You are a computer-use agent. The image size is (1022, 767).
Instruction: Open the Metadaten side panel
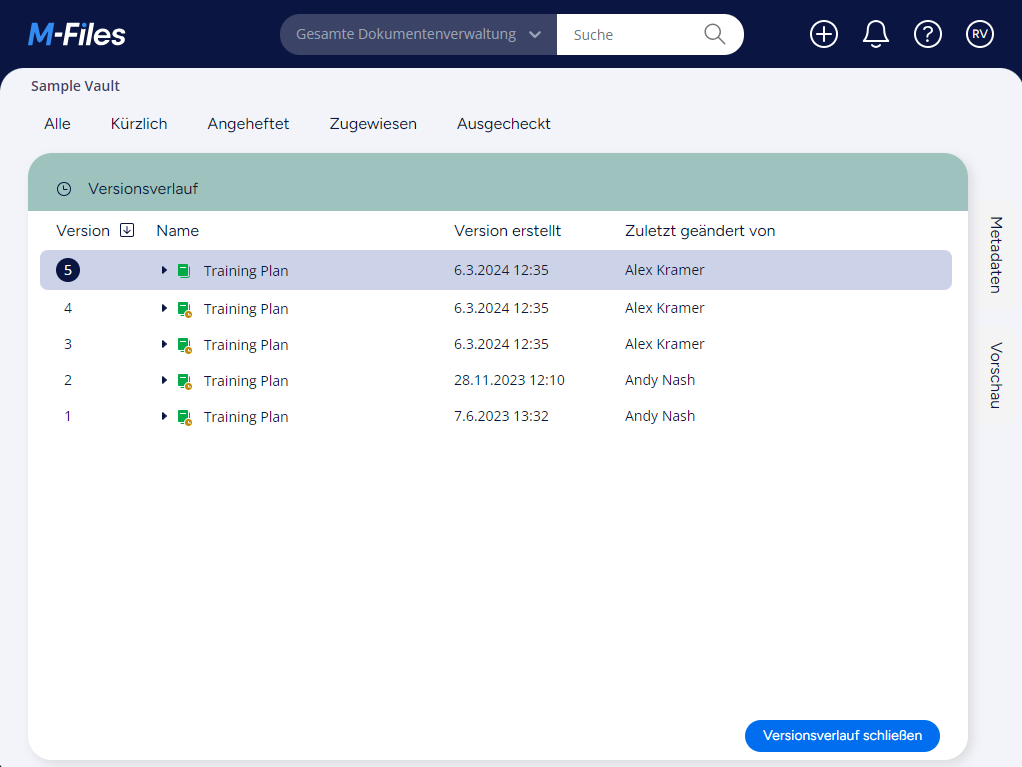coord(995,254)
